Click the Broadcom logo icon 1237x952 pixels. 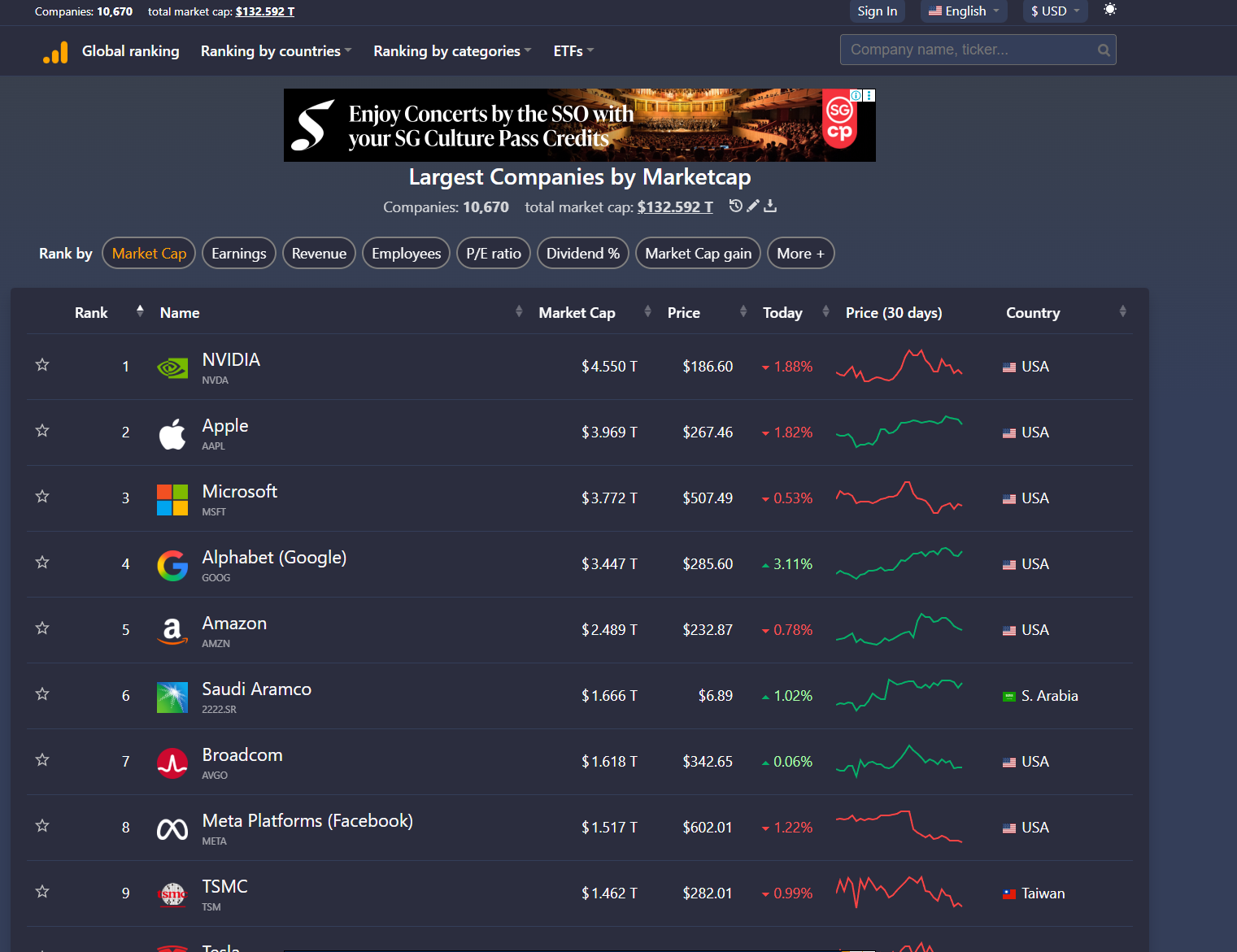pyautogui.click(x=172, y=763)
